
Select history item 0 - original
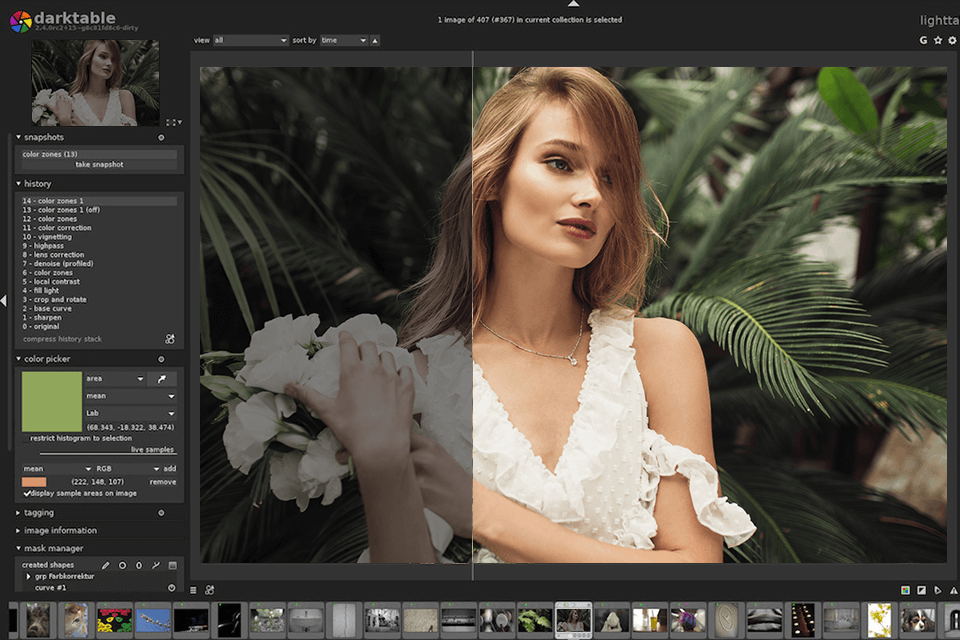click(99, 327)
